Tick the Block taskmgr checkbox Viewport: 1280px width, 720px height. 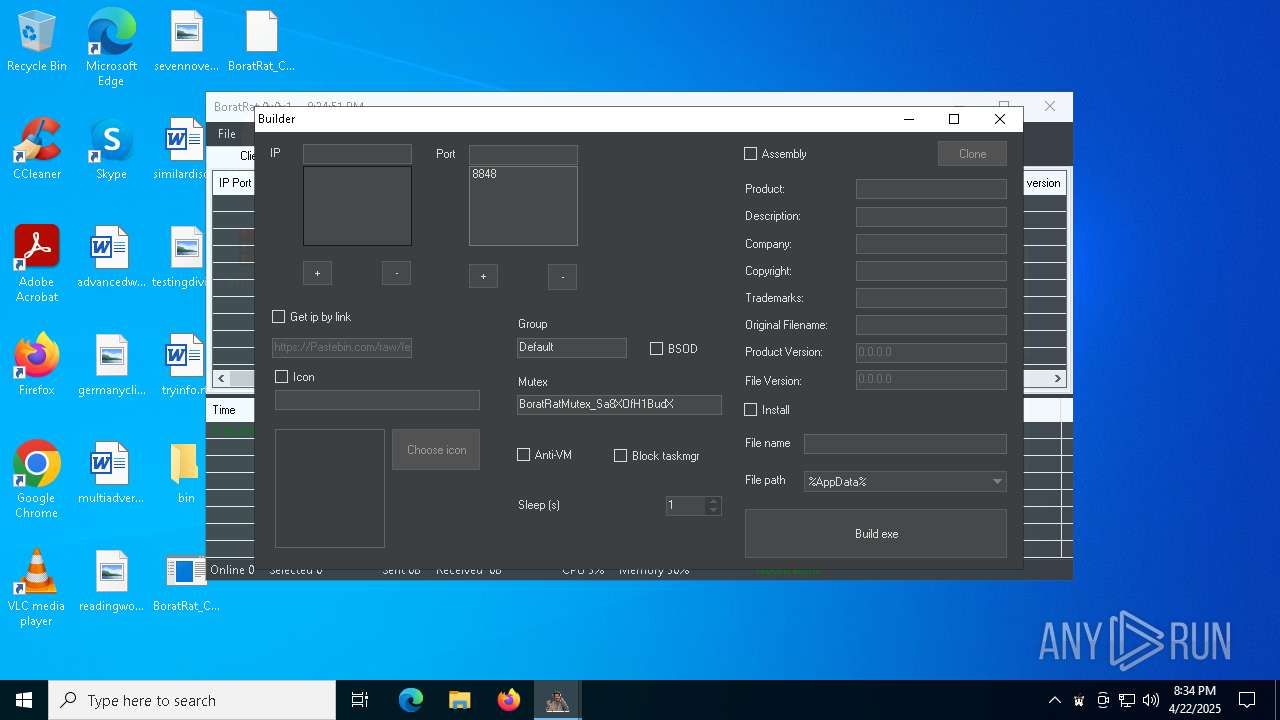click(621, 456)
